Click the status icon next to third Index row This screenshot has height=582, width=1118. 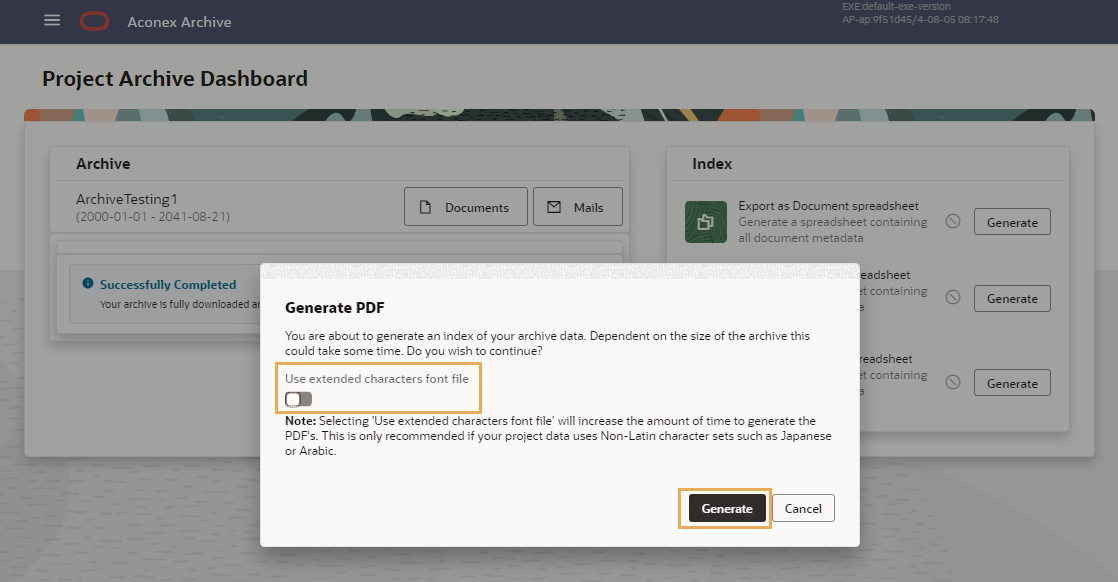coord(953,382)
